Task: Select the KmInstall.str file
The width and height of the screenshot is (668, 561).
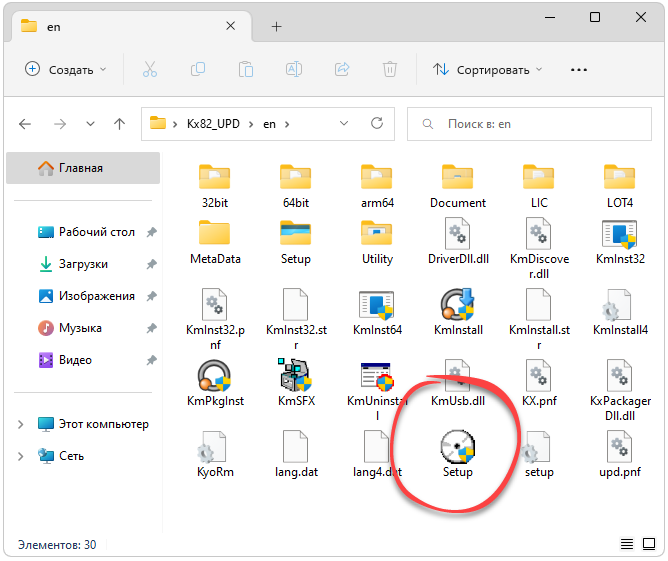Action: tap(539, 319)
